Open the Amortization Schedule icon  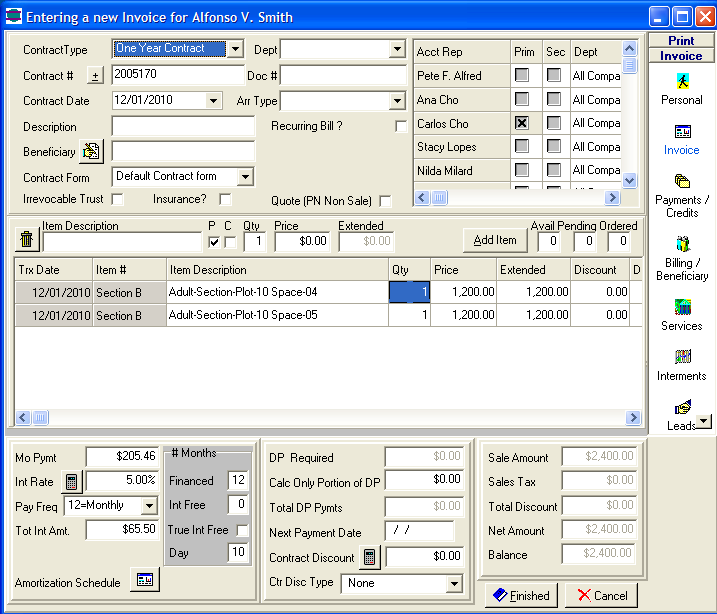[144, 581]
